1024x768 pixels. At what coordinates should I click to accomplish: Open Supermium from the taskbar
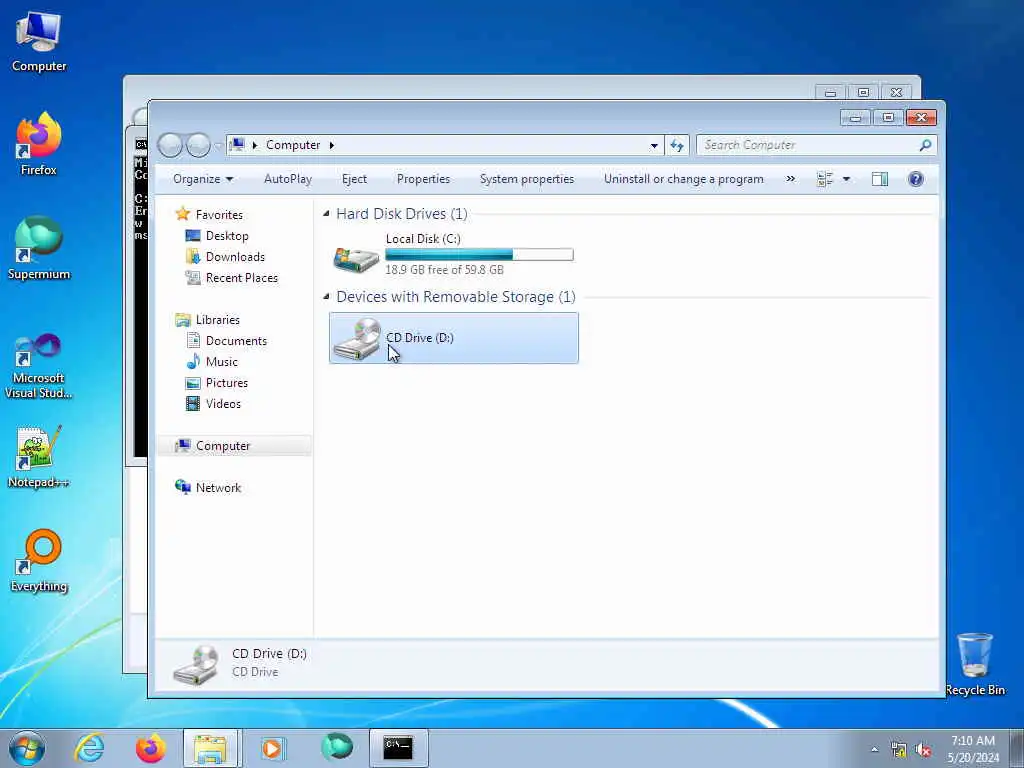point(336,747)
